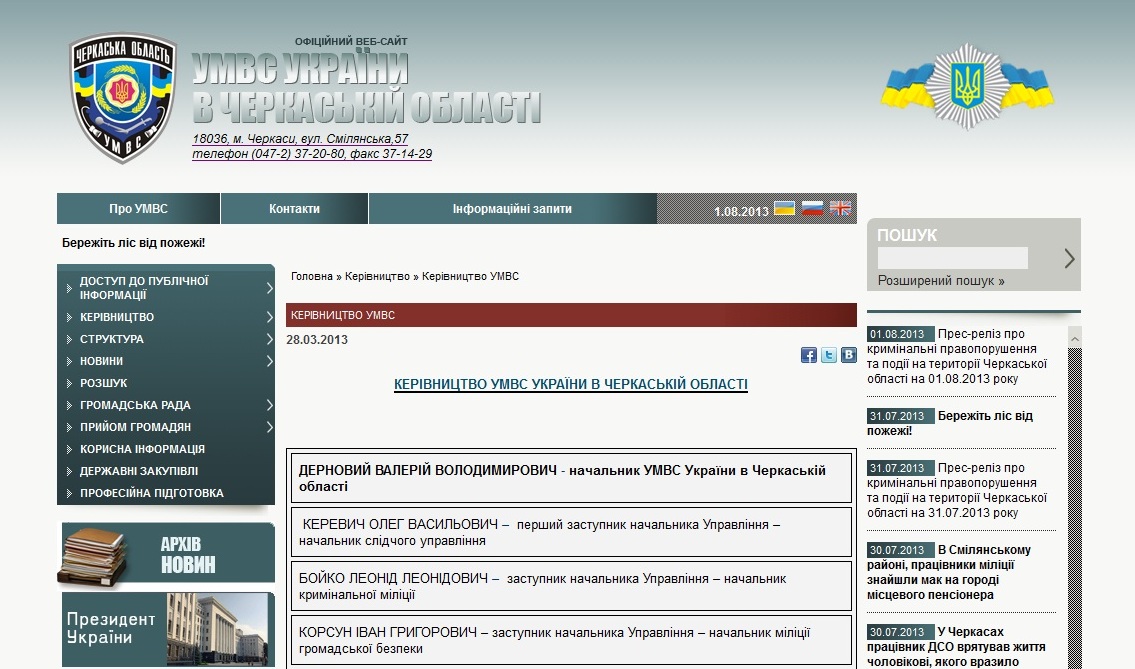Screen dimensions: 1135x669
Task: Open the Архів новин banner
Action: [167, 553]
